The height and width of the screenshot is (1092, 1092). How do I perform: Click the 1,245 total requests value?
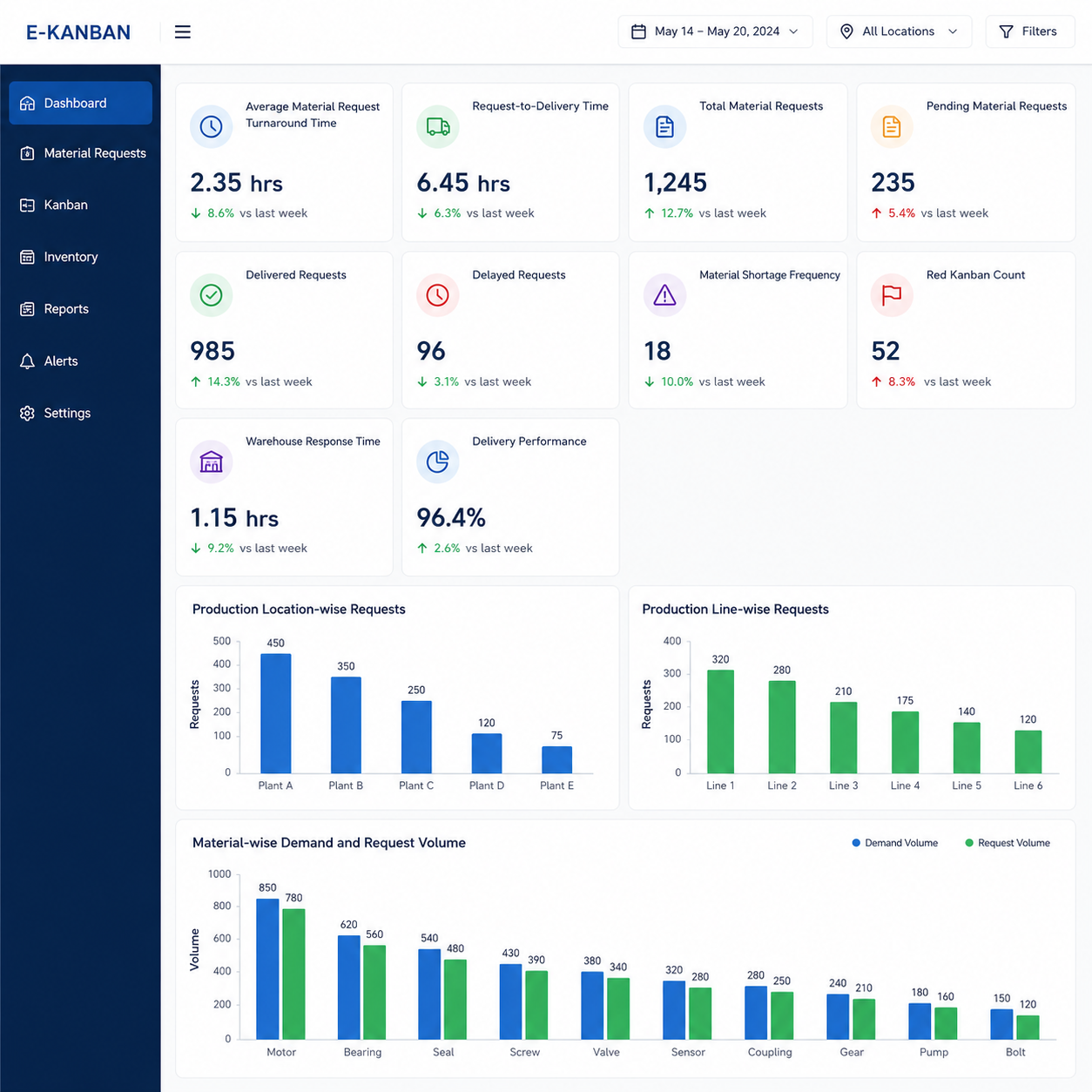point(676,183)
